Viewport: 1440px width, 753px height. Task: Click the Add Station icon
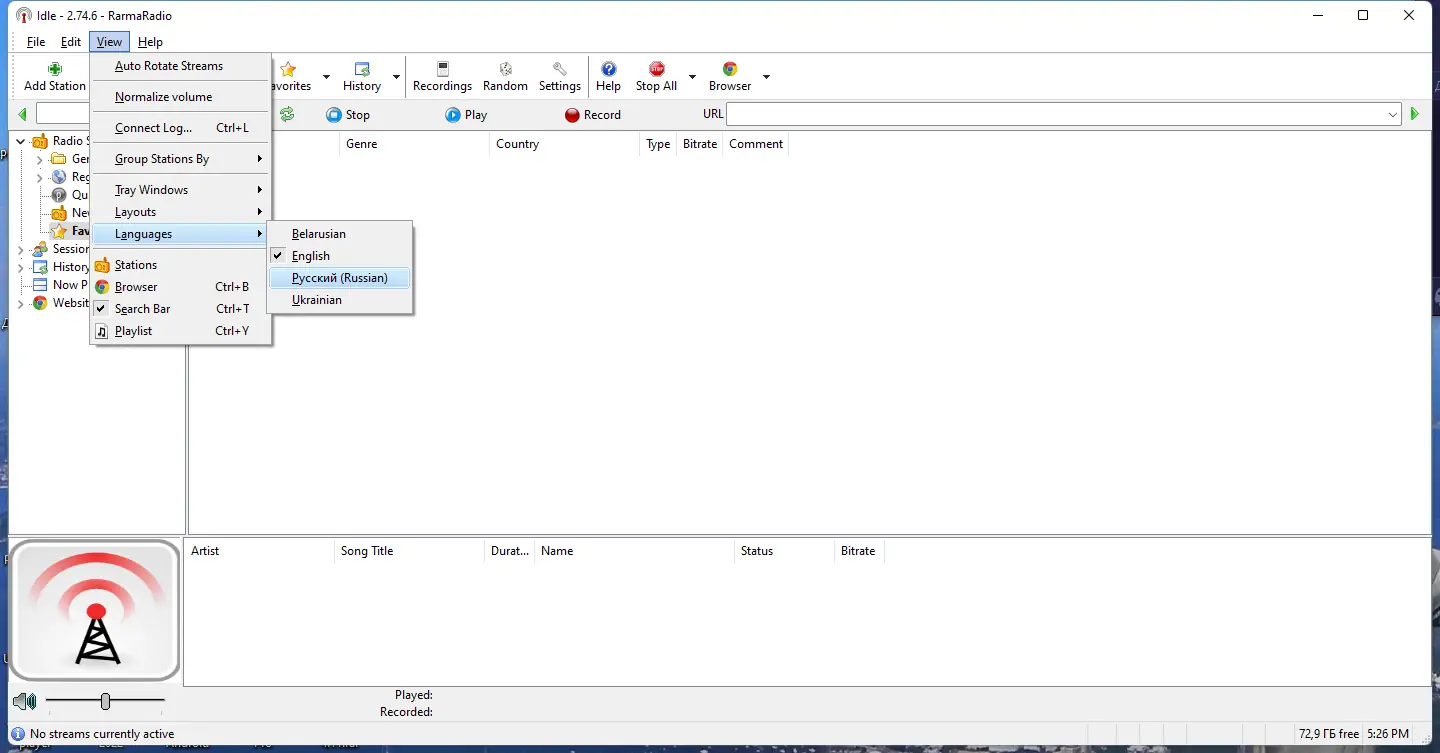54,75
